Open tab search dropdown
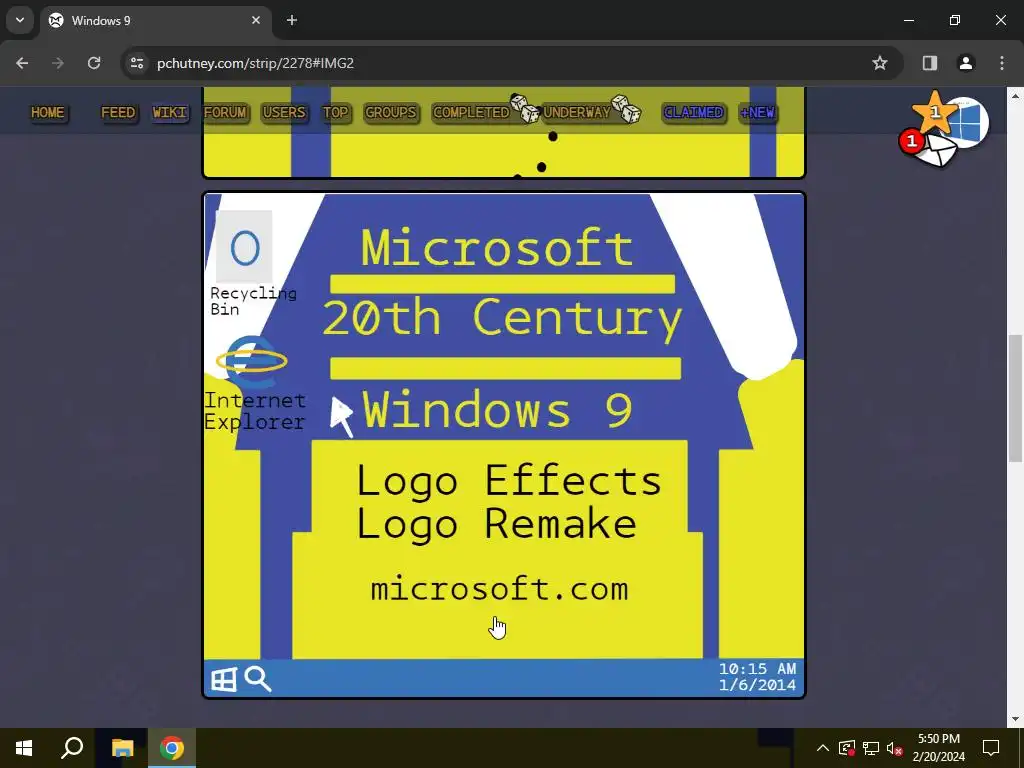The image size is (1024, 768). [20, 20]
